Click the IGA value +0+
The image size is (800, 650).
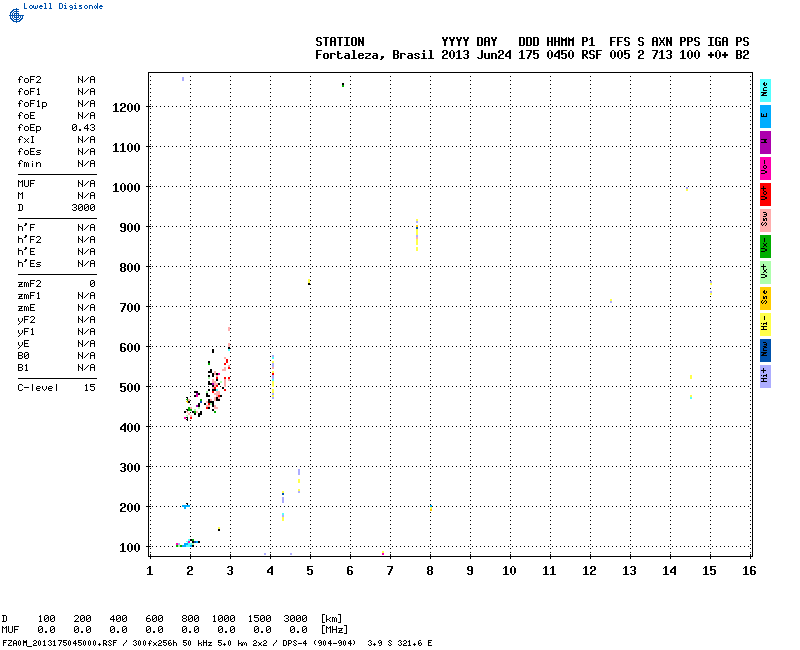(x=718, y=55)
